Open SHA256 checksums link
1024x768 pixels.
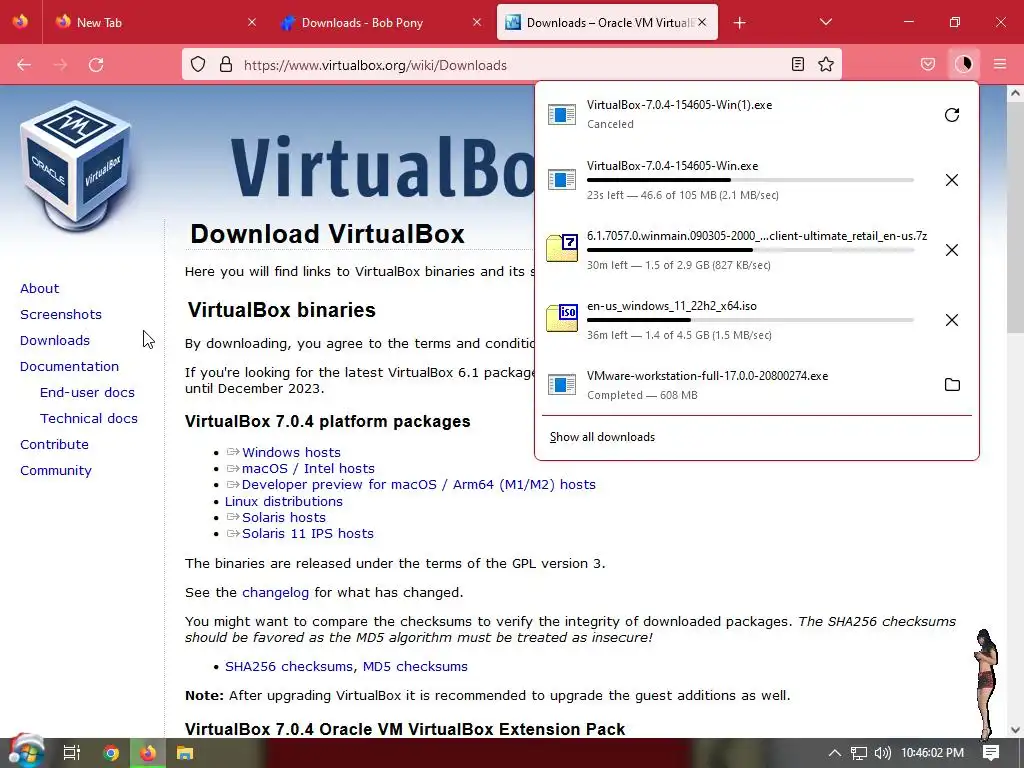click(x=289, y=667)
